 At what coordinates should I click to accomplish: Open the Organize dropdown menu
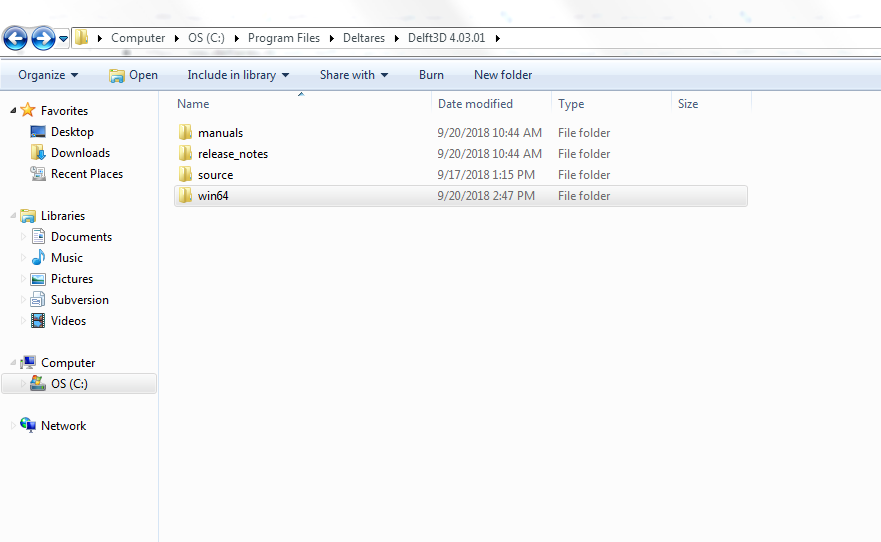pyautogui.click(x=48, y=75)
